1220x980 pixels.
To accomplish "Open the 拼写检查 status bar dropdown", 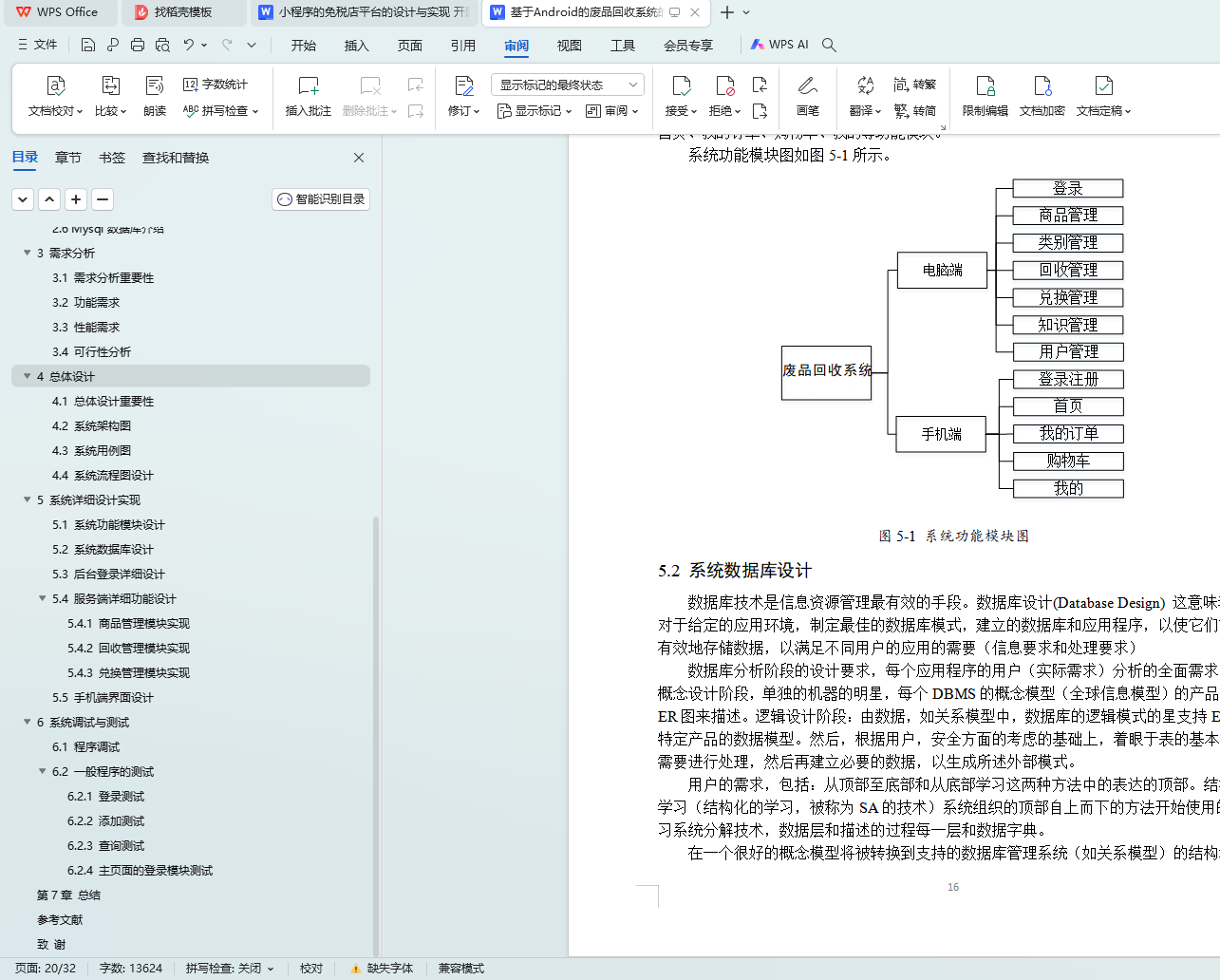I will (230, 969).
